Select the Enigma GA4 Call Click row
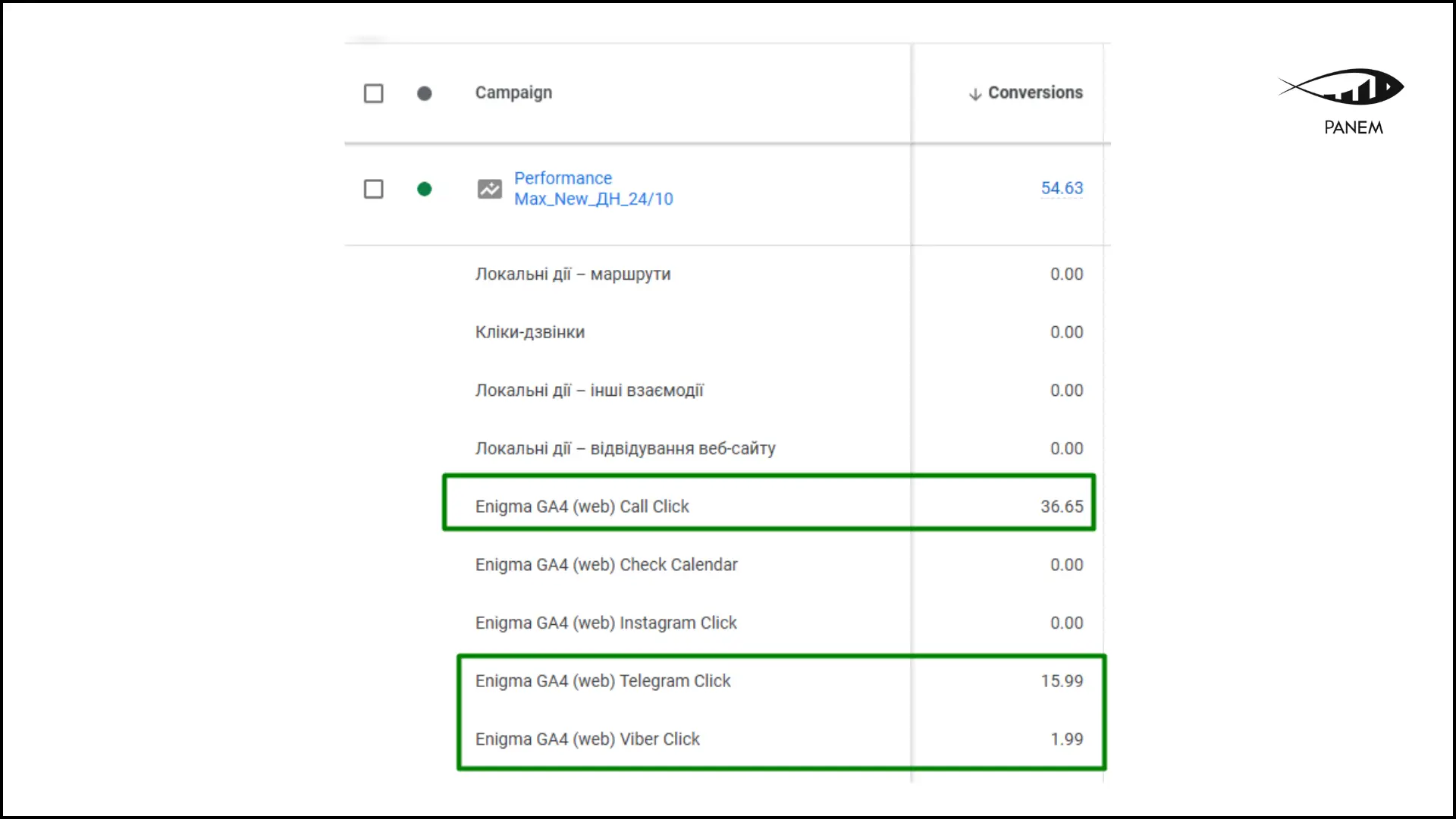The image size is (1456, 819). click(x=582, y=507)
